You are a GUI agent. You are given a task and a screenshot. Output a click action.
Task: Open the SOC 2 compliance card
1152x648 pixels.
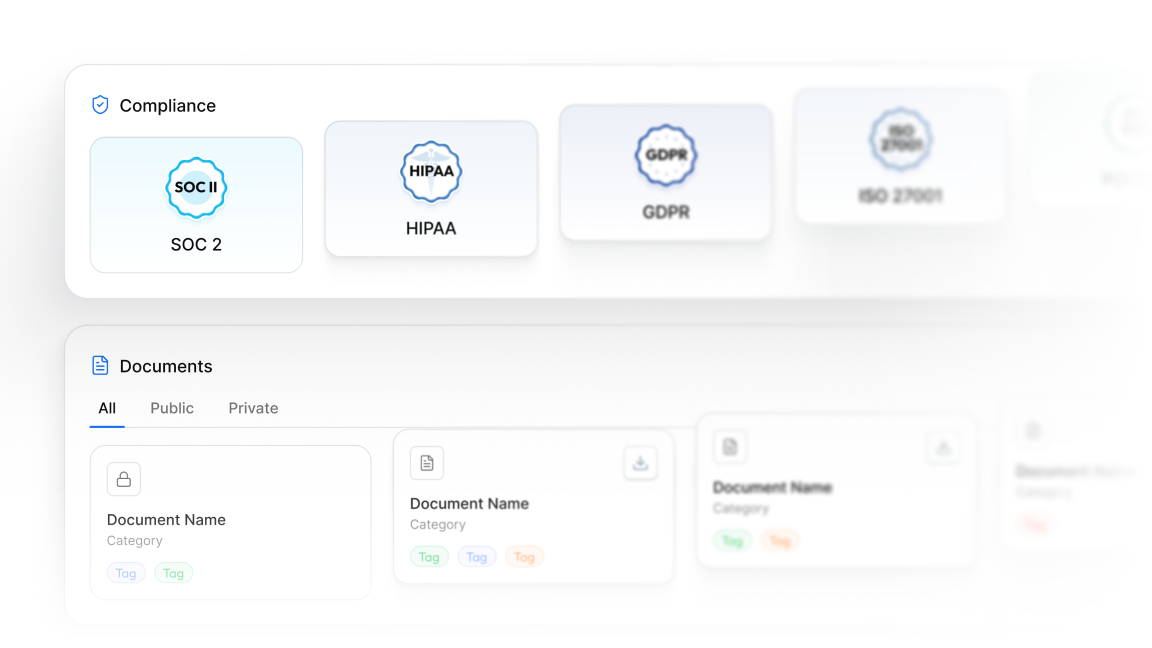196,205
